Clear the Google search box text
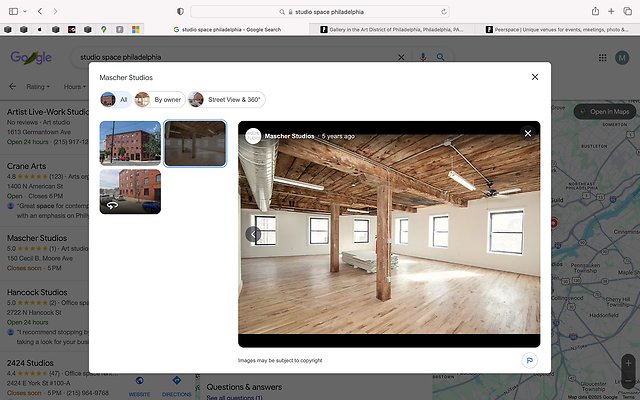Screen dimensions: 640x400 click(x=402, y=58)
